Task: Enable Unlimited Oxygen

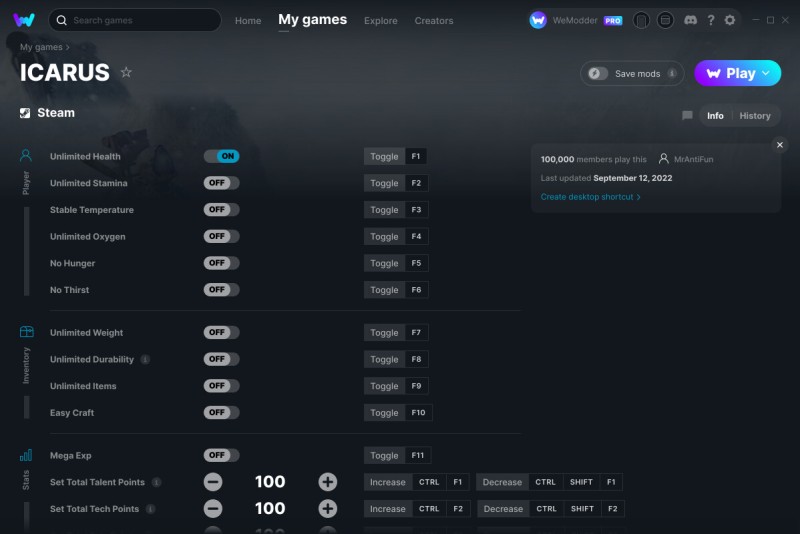Action: click(x=221, y=236)
